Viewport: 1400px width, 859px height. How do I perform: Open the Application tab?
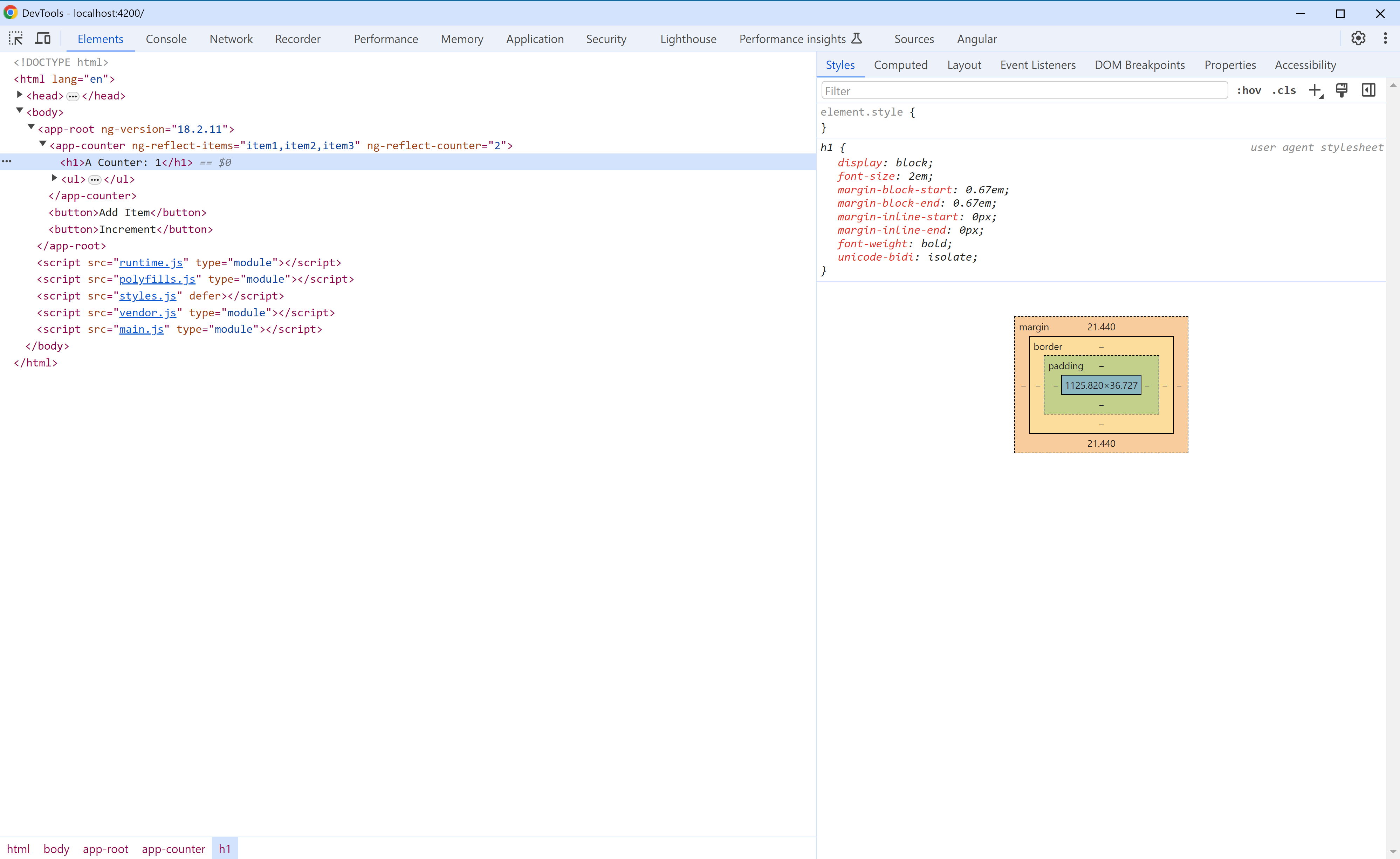[535, 39]
